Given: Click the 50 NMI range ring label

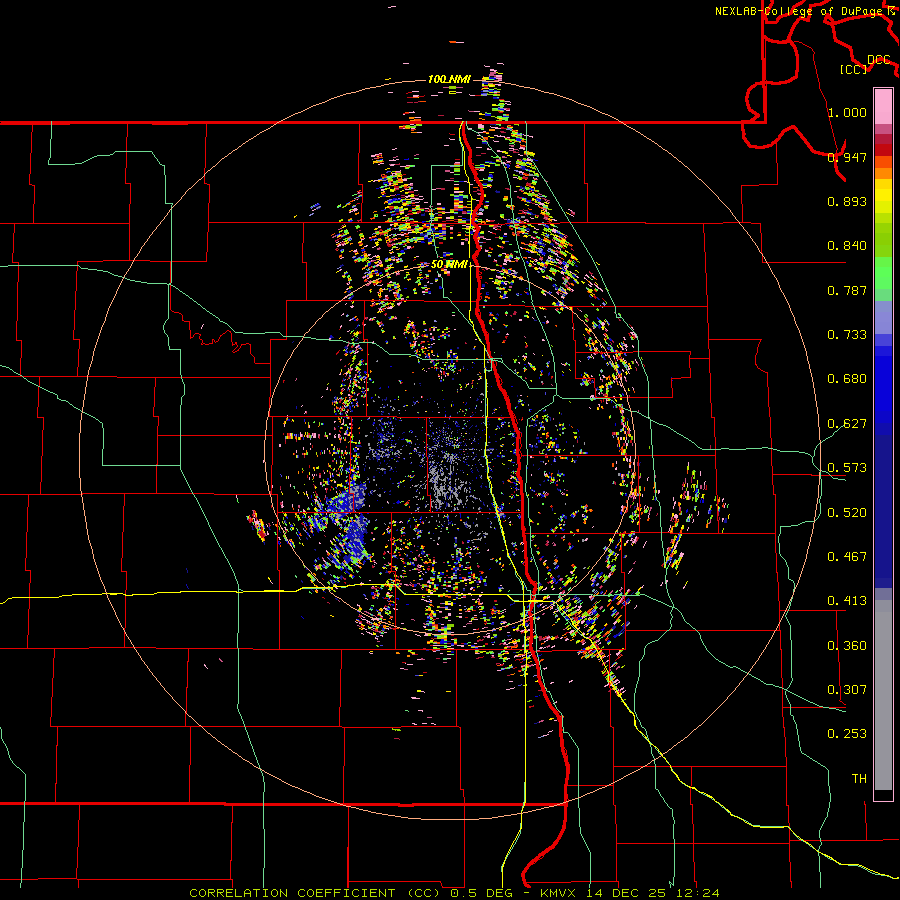Looking at the screenshot, I should pyautogui.click(x=450, y=264).
